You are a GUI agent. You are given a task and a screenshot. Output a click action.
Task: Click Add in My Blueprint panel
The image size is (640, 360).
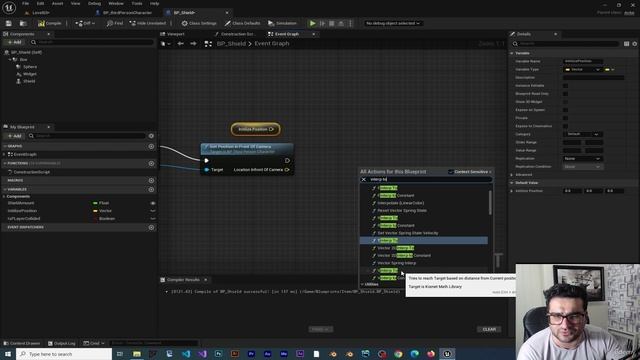[x=14, y=136]
